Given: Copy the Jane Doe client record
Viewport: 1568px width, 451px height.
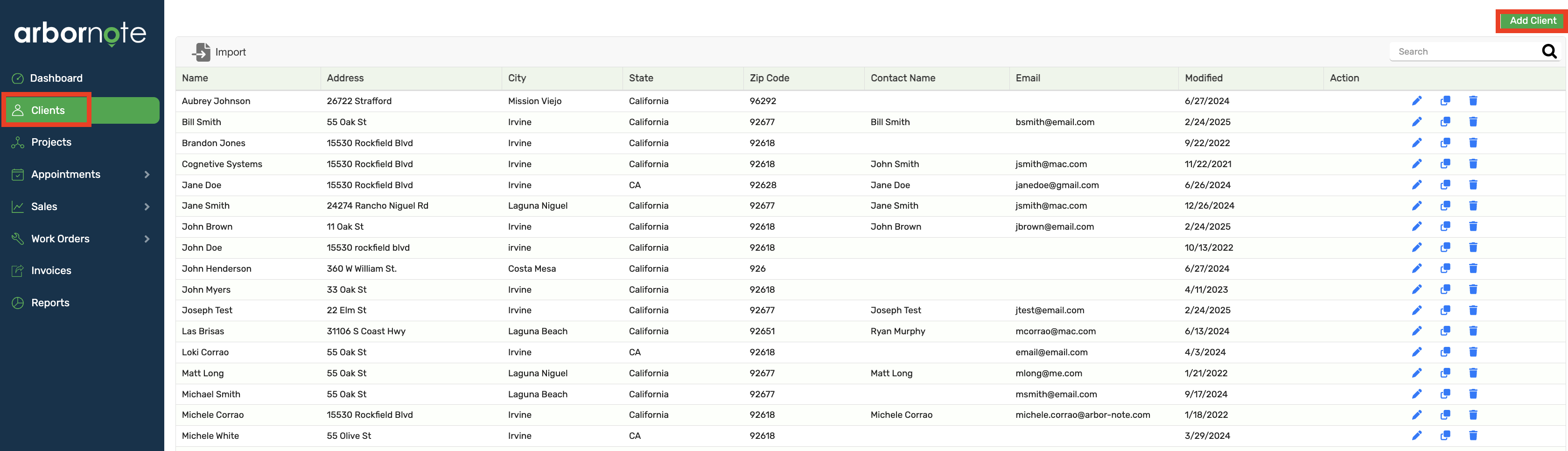Looking at the screenshot, I should pos(1445,185).
